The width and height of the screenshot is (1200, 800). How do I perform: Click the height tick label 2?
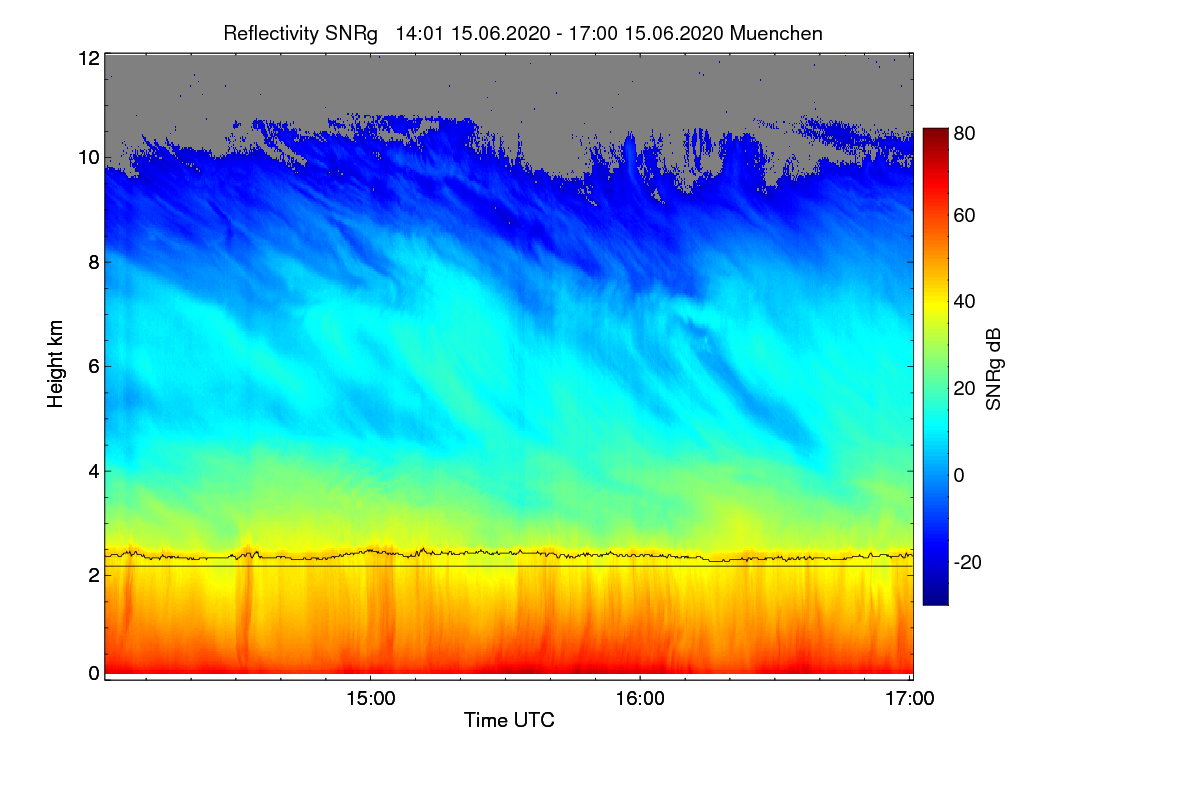(94, 575)
